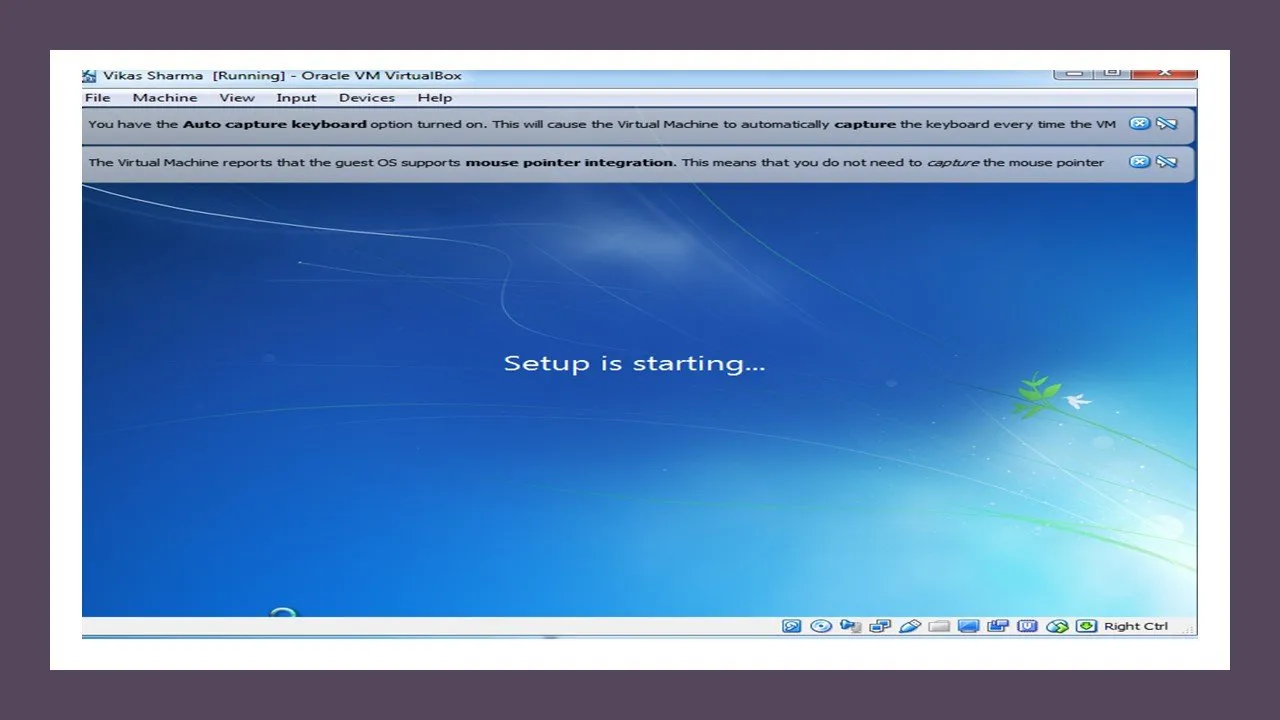Click the display status icon

(x=968, y=626)
